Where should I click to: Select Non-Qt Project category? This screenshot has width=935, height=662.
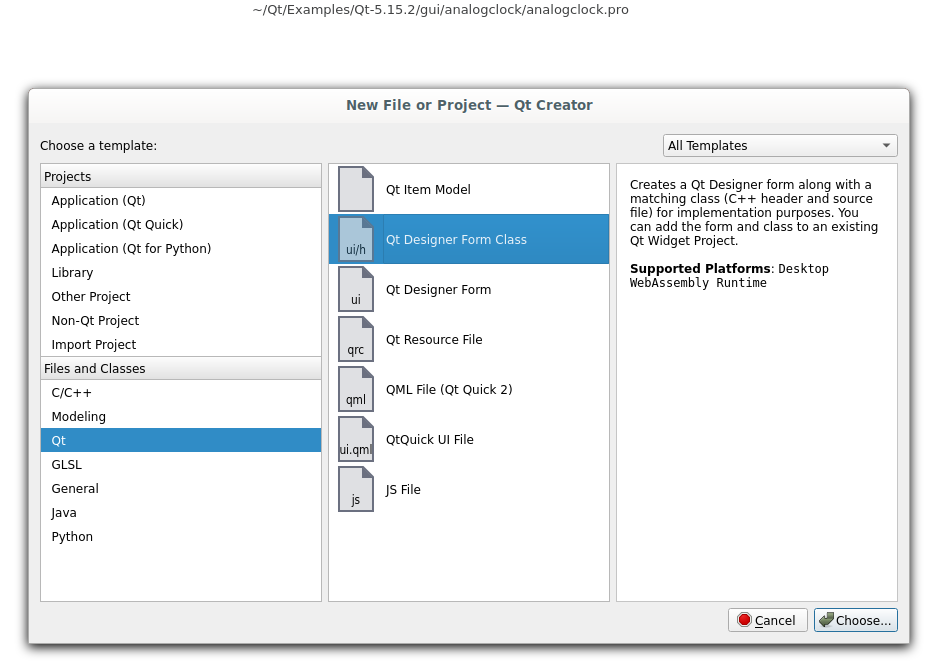[181, 320]
